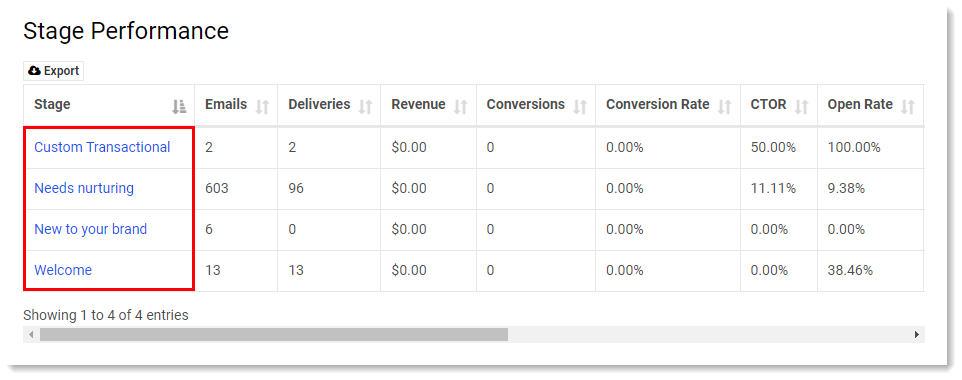Click the Revenue column header label
Viewport: 962px width, 380px height.
pyautogui.click(x=418, y=105)
